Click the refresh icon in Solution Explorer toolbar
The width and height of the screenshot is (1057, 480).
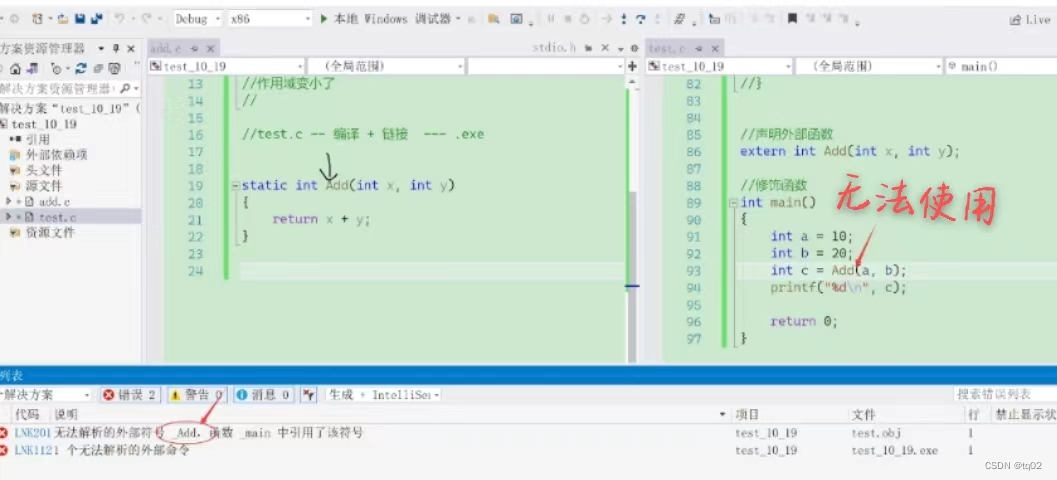coord(81,68)
